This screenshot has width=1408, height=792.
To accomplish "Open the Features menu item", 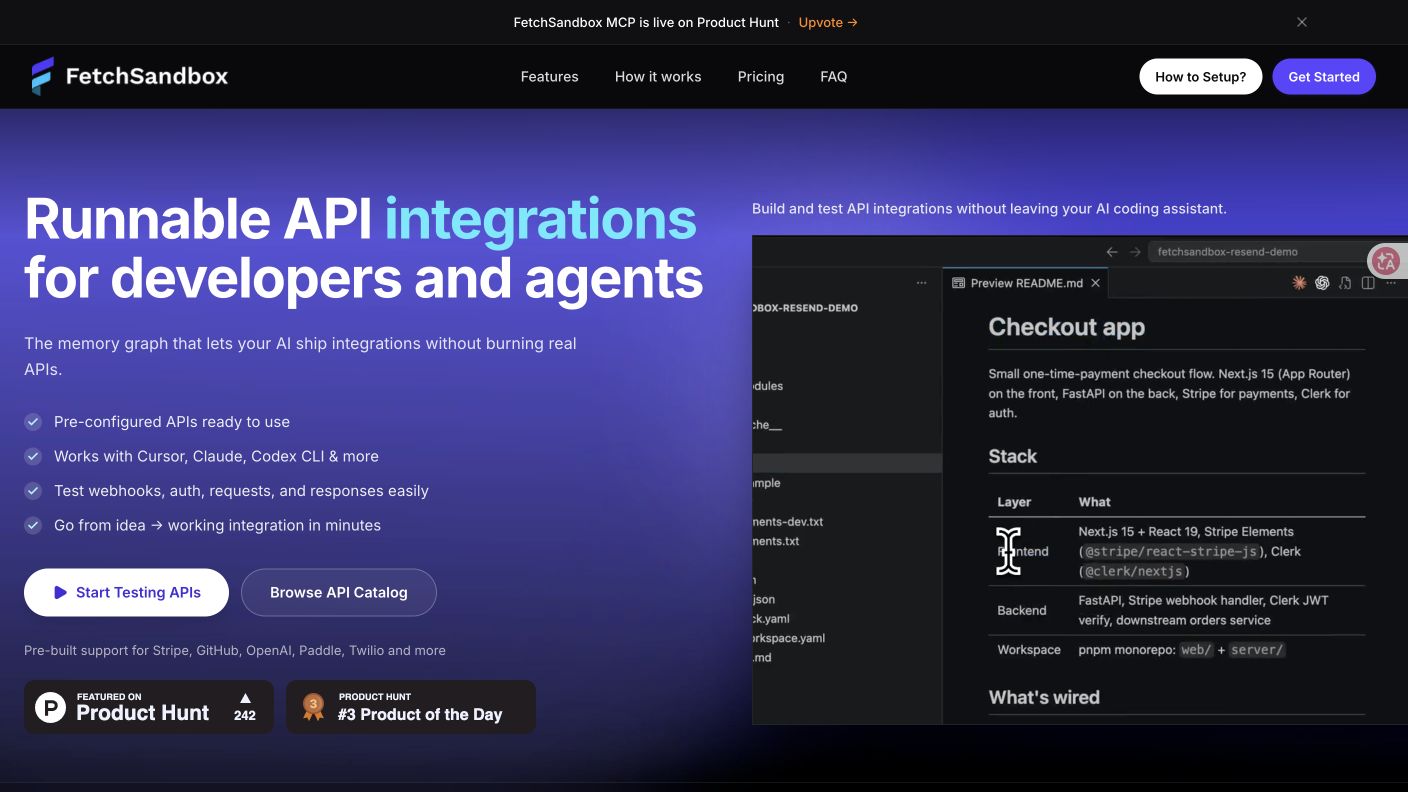I will pos(549,76).
